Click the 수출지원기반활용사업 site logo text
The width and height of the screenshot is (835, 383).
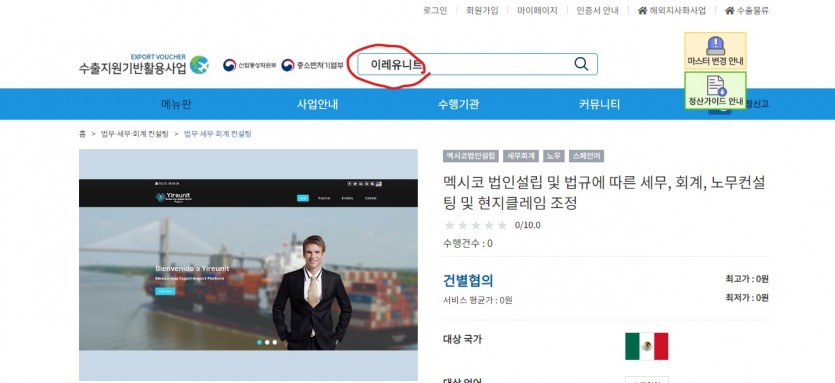tap(133, 68)
